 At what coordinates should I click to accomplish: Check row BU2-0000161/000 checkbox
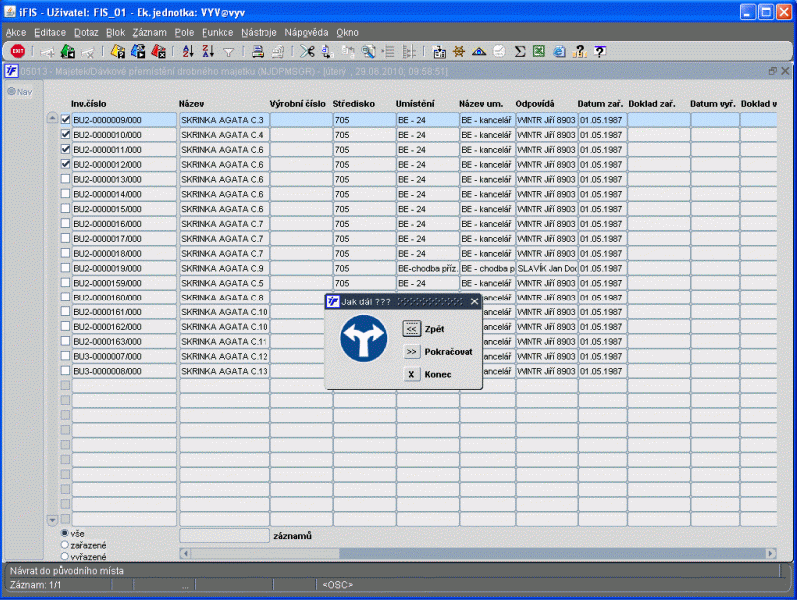pos(65,311)
